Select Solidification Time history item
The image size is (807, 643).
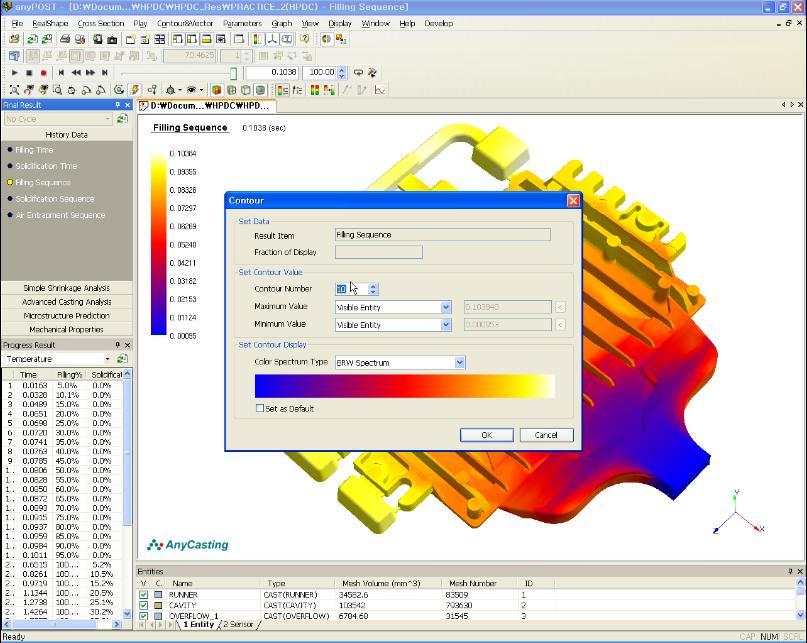[x=46, y=166]
